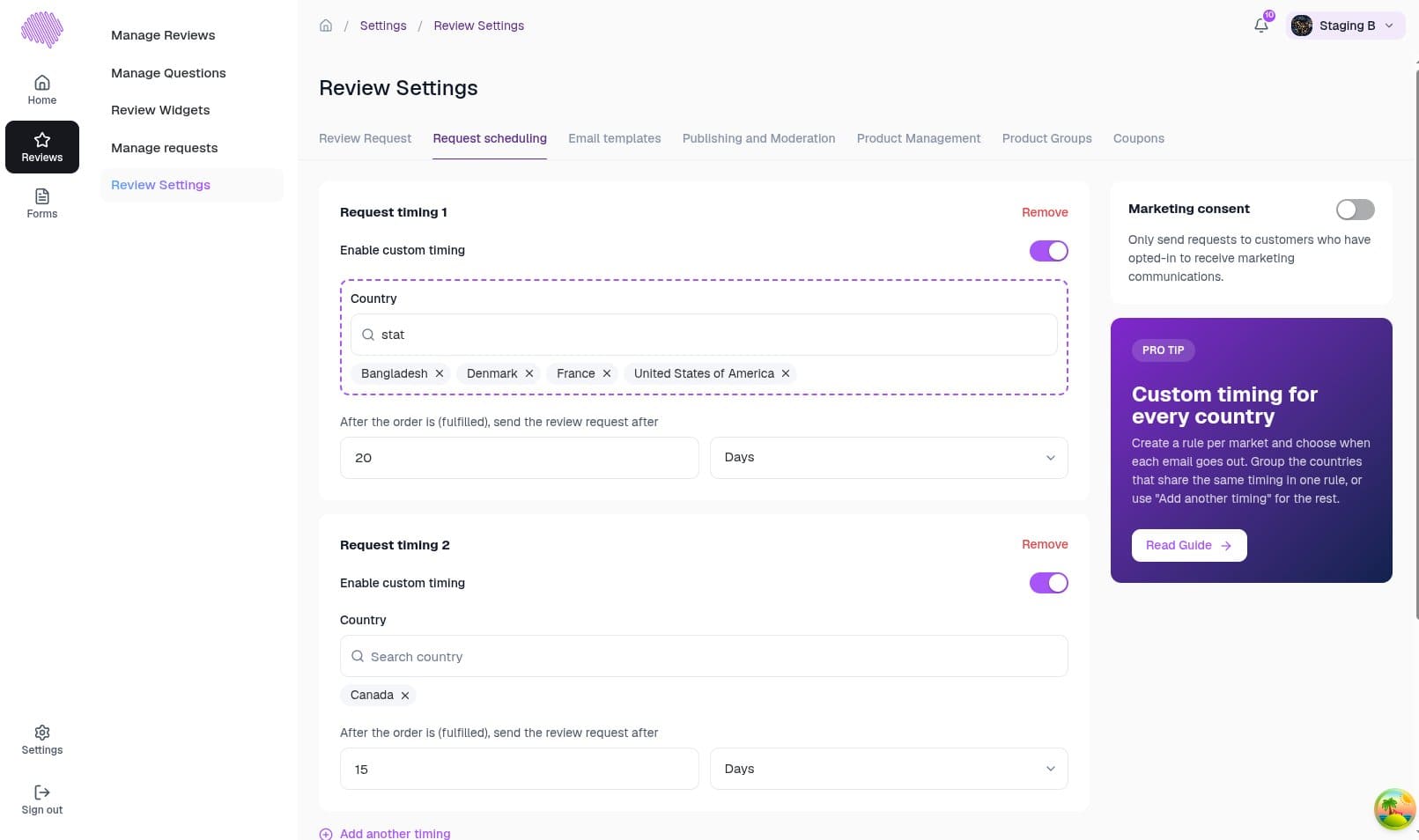Switch to Review Request tab
Screen dimensions: 1419x840
[365, 138]
